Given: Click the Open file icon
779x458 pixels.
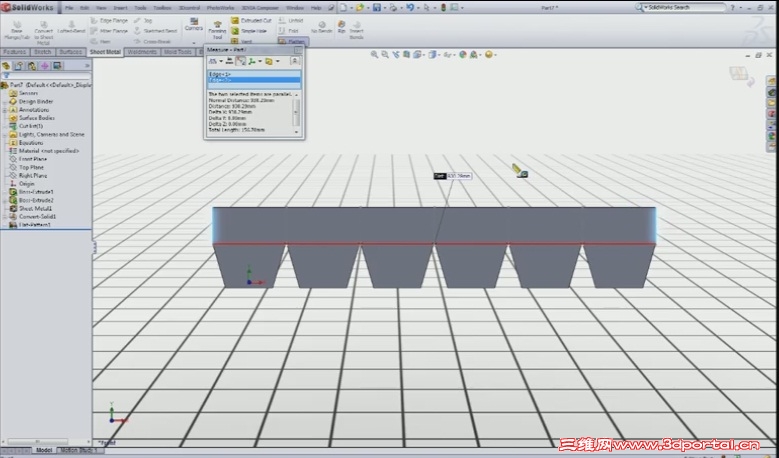Looking at the screenshot, I should coord(360,7).
